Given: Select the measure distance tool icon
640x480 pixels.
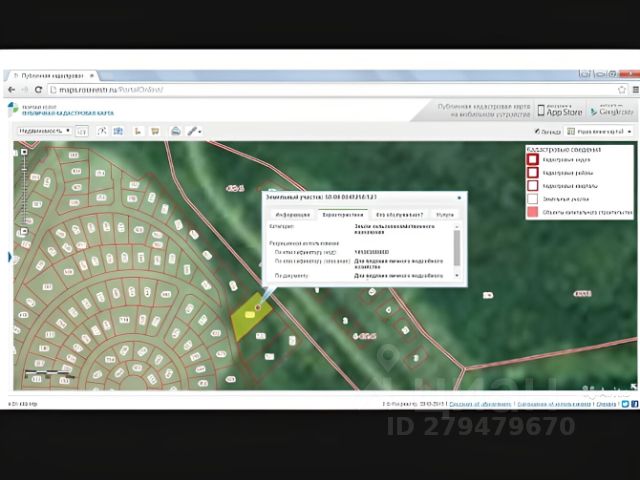Looking at the screenshot, I should [102, 131].
